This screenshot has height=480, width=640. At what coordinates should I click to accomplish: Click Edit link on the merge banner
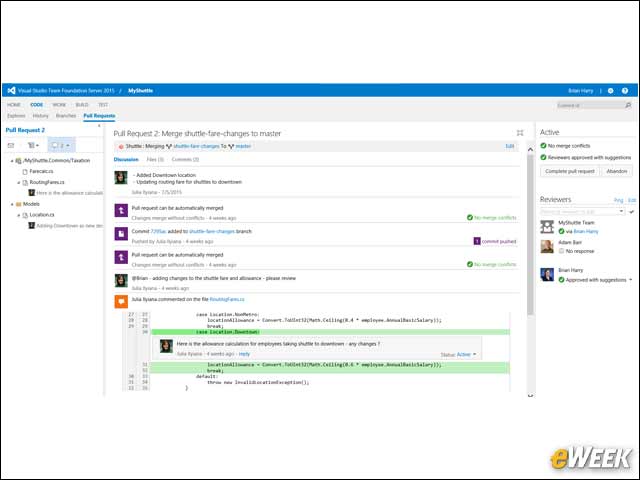(x=510, y=146)
